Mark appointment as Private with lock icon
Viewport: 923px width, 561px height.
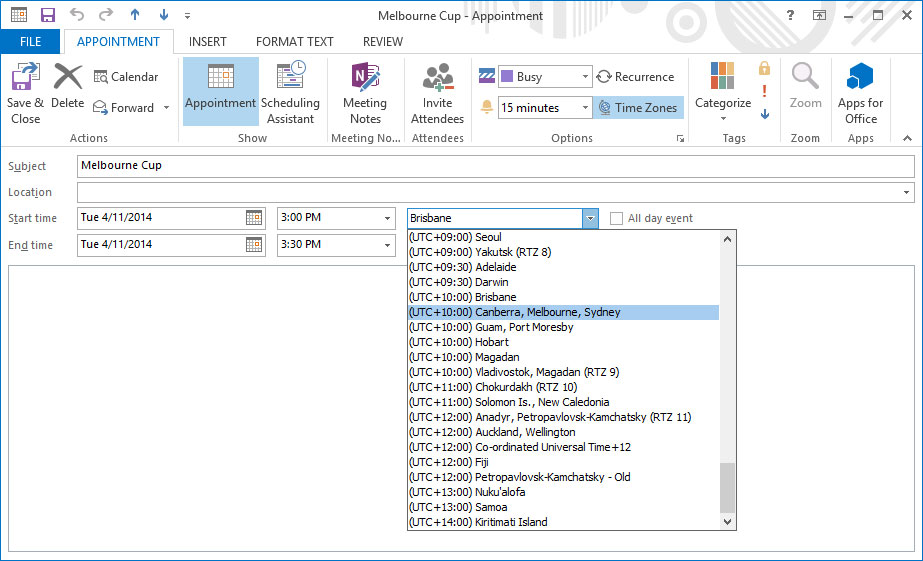[764, 68]
